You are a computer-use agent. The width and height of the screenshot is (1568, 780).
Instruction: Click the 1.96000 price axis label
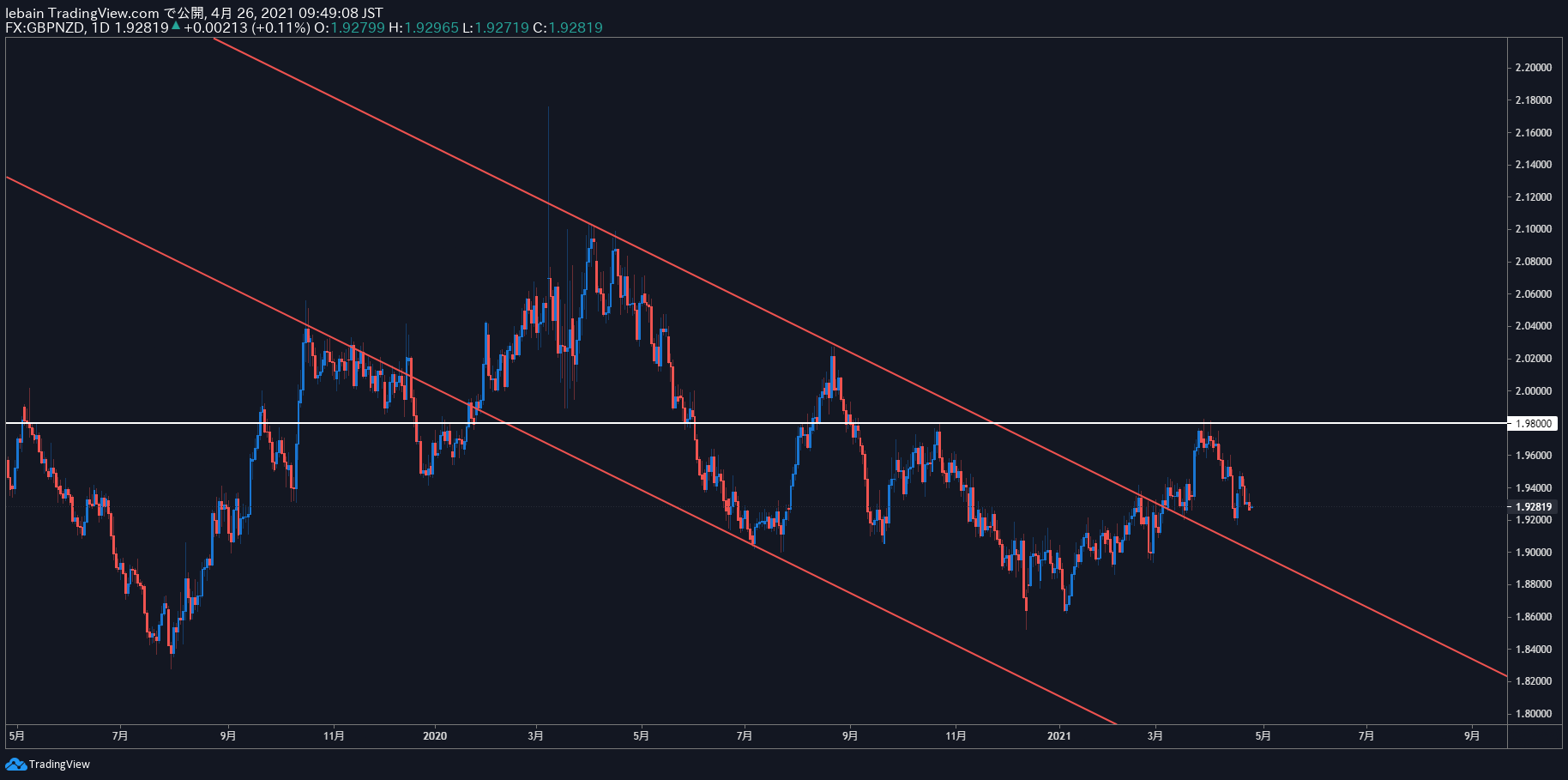click(1533, 456)
